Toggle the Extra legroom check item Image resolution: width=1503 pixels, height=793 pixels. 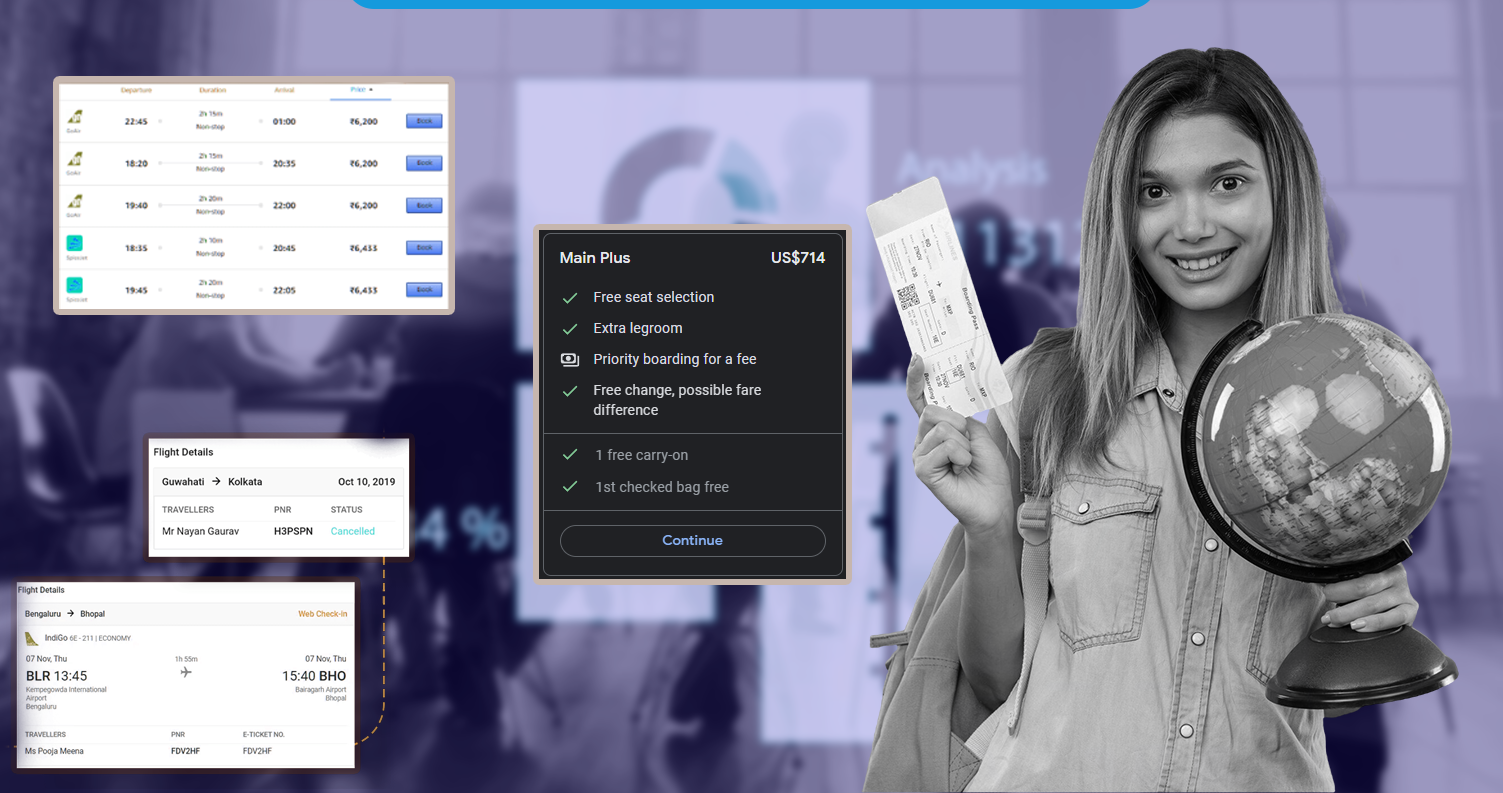(x=570, y=327)
